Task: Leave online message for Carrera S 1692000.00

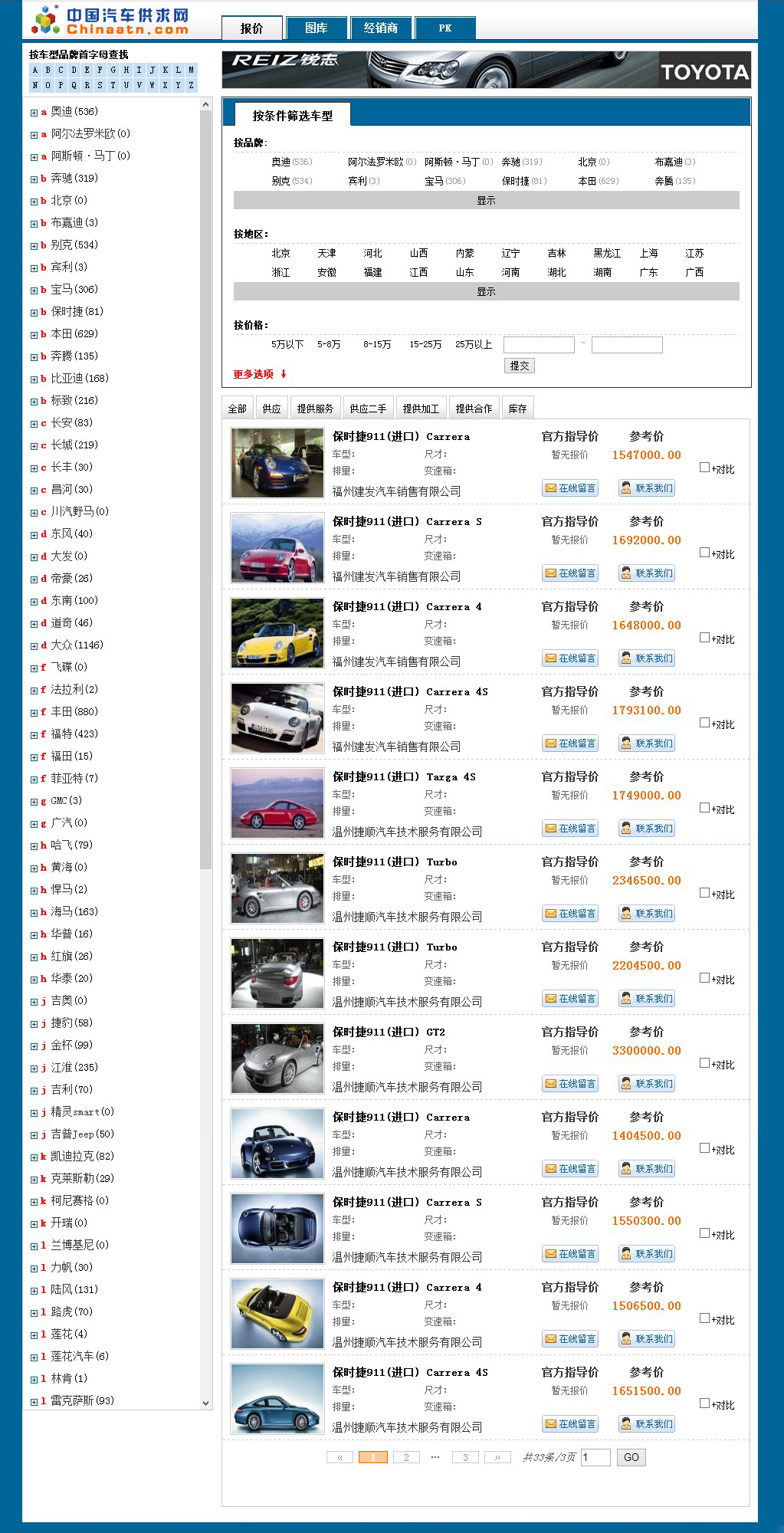Action: tap(570, 573)
